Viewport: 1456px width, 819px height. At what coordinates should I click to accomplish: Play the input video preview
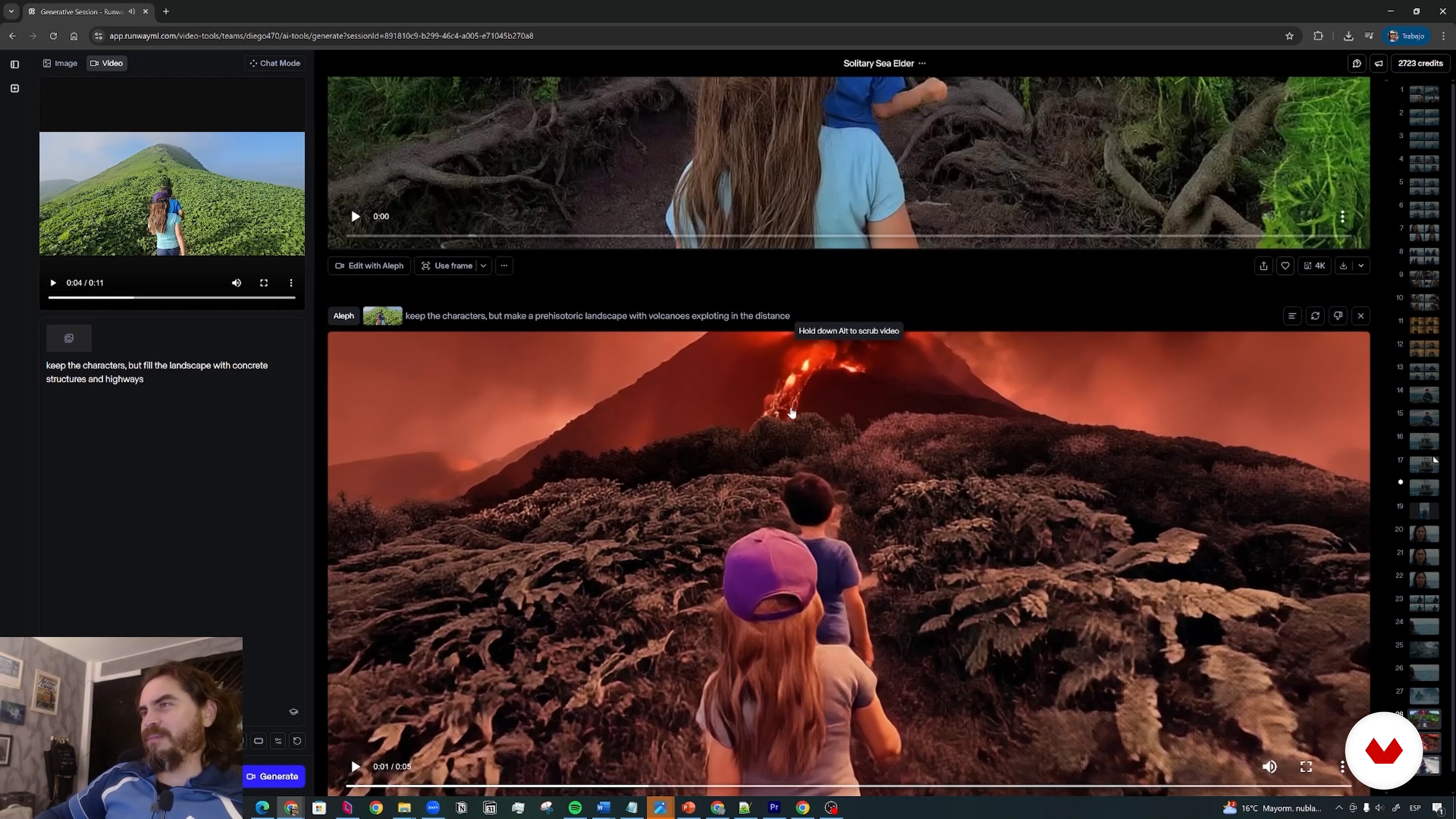53,283
